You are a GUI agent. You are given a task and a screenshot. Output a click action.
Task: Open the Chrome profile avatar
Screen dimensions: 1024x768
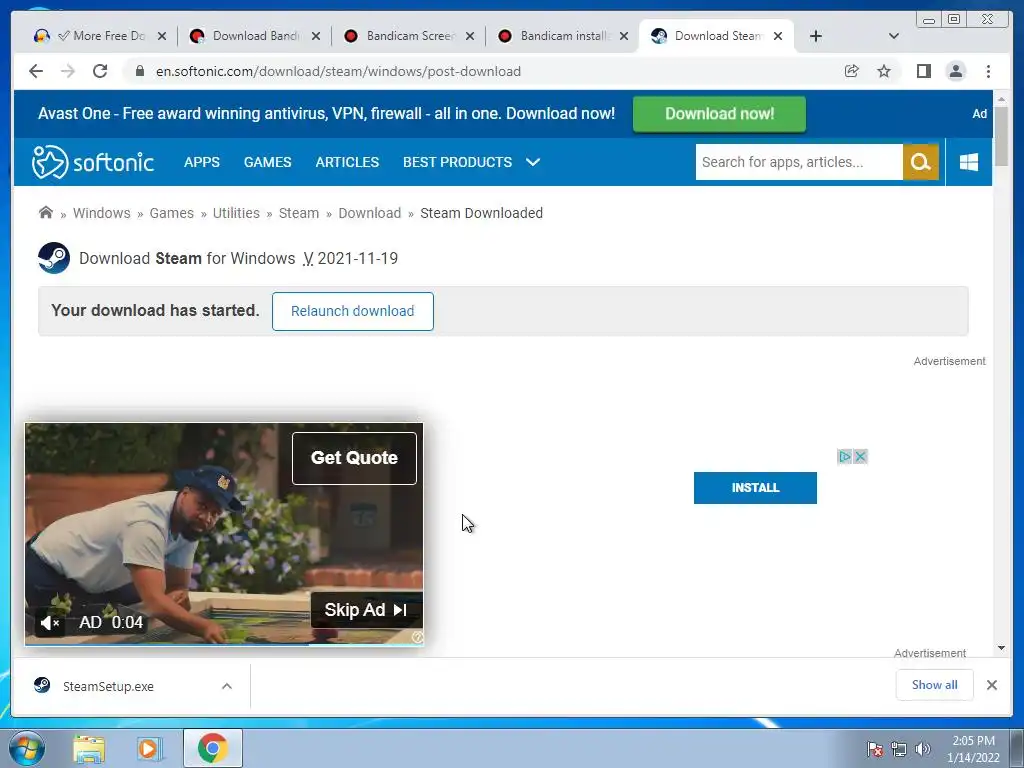click(955, 71)
